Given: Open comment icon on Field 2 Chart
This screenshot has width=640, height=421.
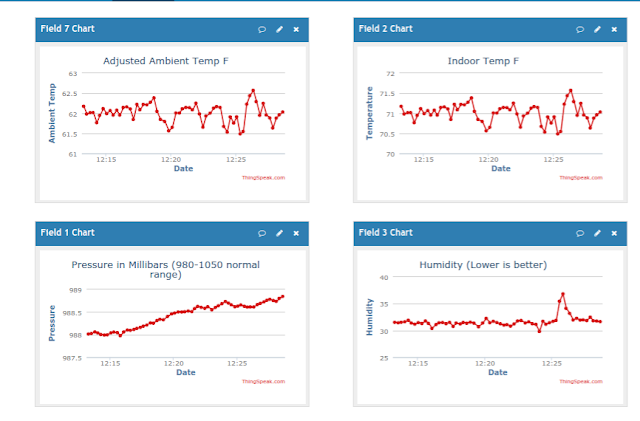Looking at the screenshot, I should tap(580, 29).
